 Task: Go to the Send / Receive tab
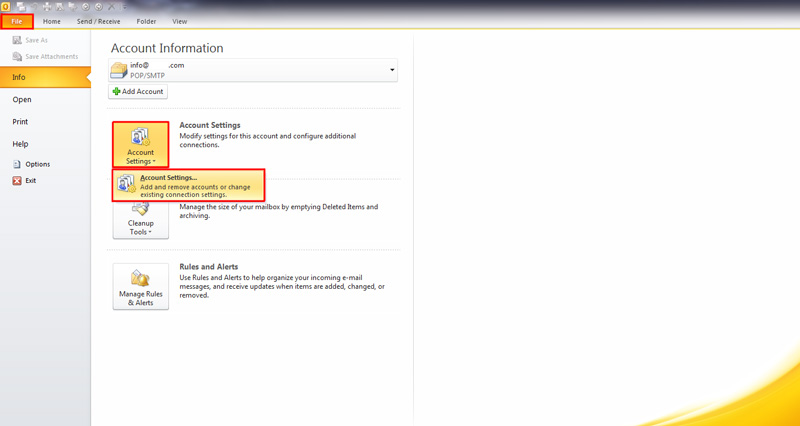99,21
